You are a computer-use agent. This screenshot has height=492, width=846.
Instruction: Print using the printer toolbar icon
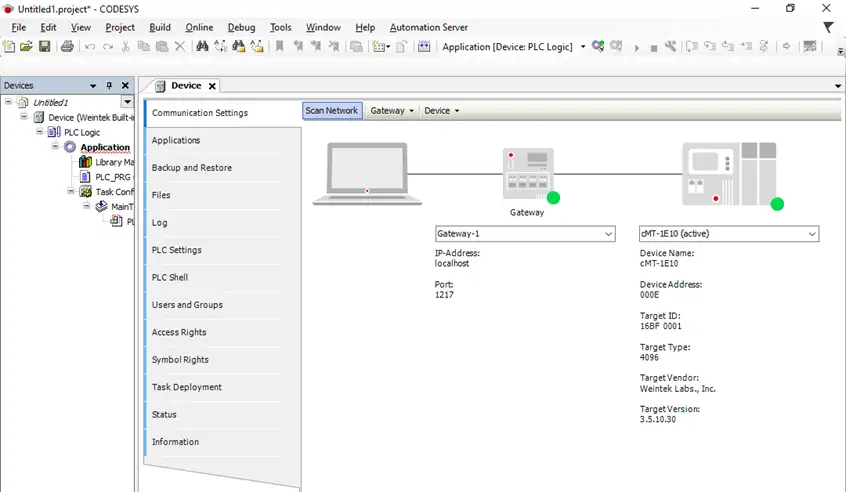click(67, 46)
